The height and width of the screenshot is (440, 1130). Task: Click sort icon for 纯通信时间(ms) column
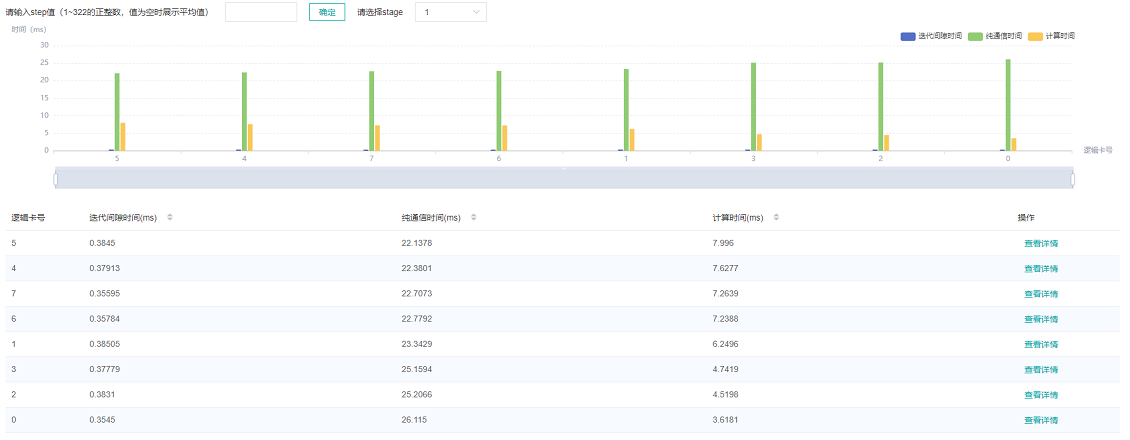click(x=473, y=217)
